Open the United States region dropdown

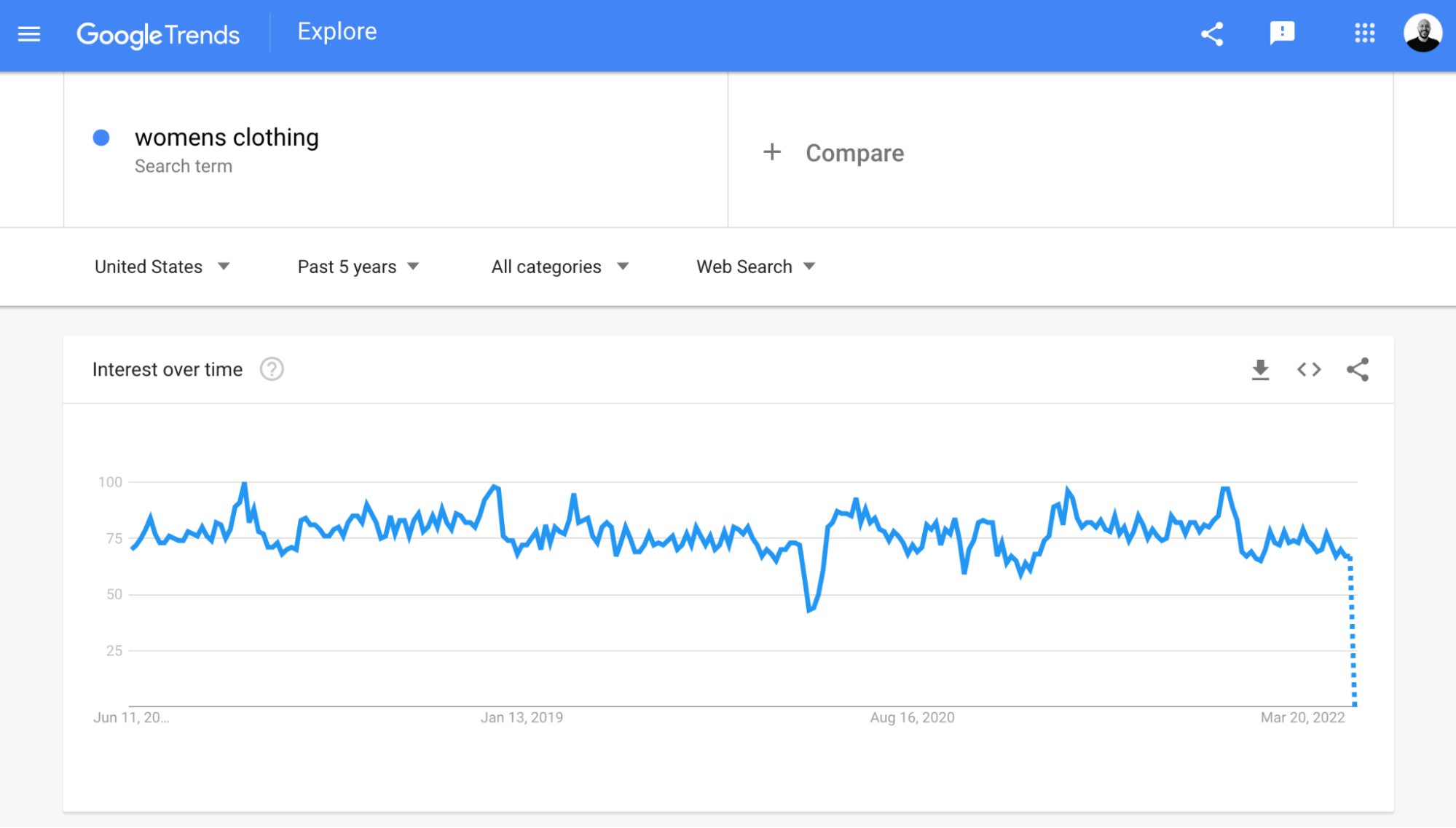[162, 267]
